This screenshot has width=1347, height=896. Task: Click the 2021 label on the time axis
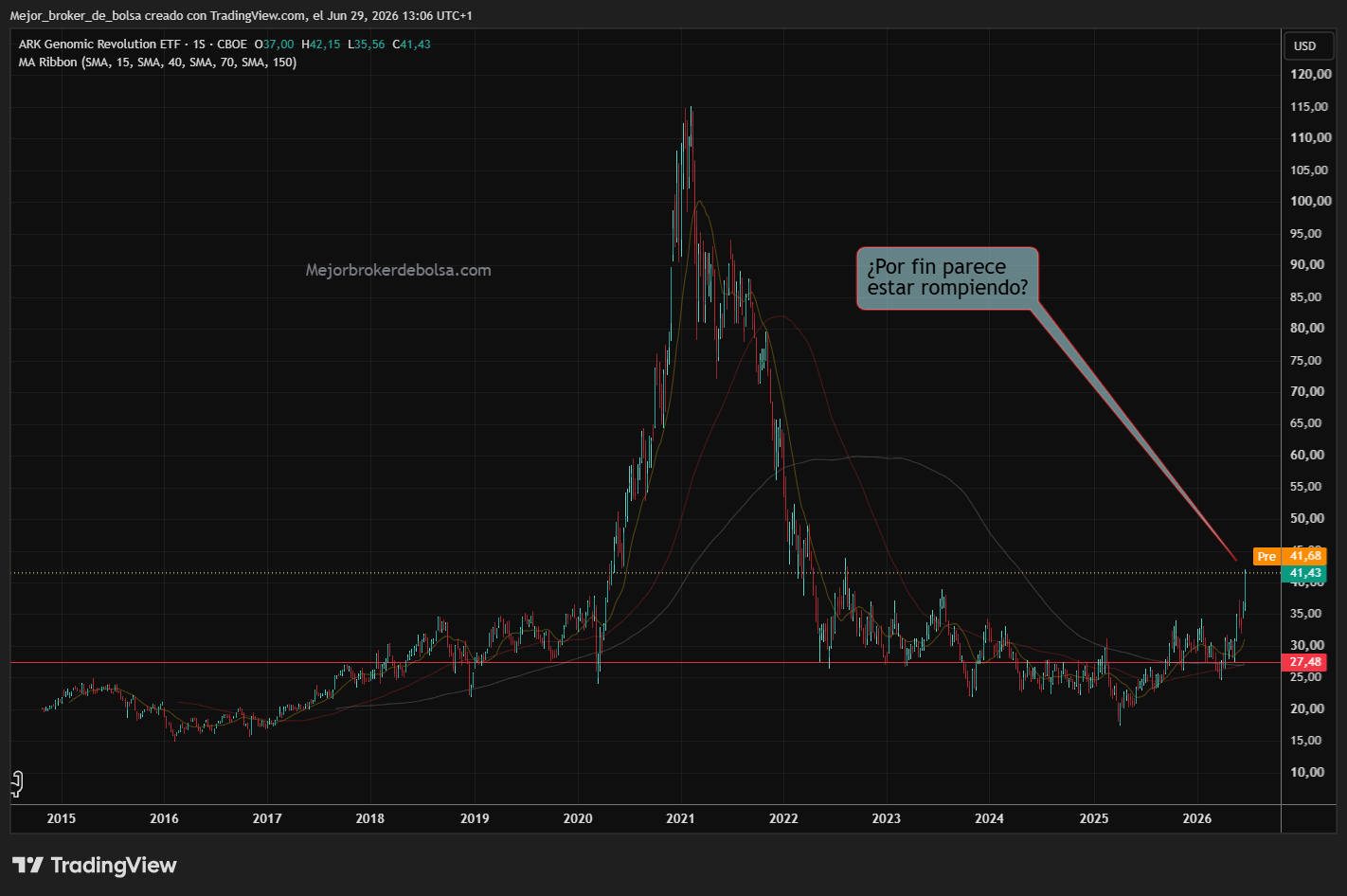click(680, 818)
